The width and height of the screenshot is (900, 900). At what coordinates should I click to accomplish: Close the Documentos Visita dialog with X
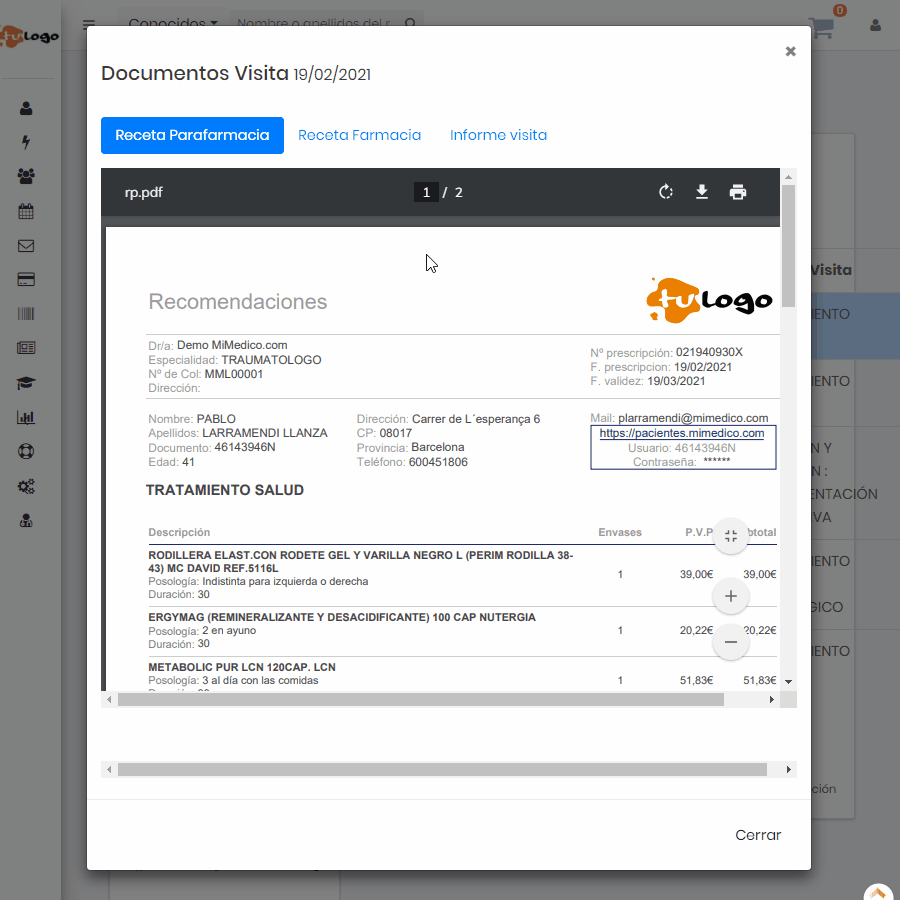tap(790, 52)
